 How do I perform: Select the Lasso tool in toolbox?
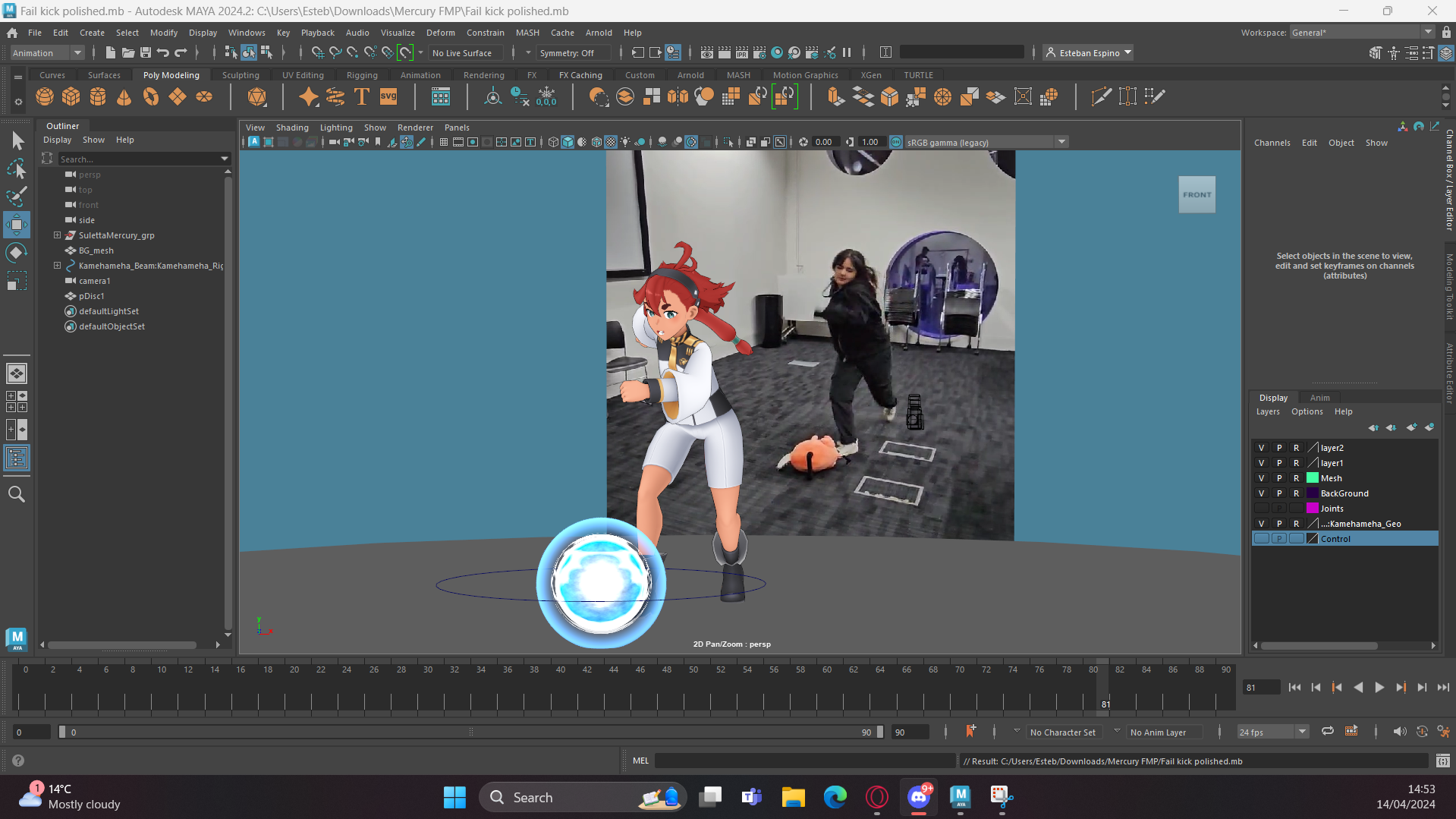point(17,169)
